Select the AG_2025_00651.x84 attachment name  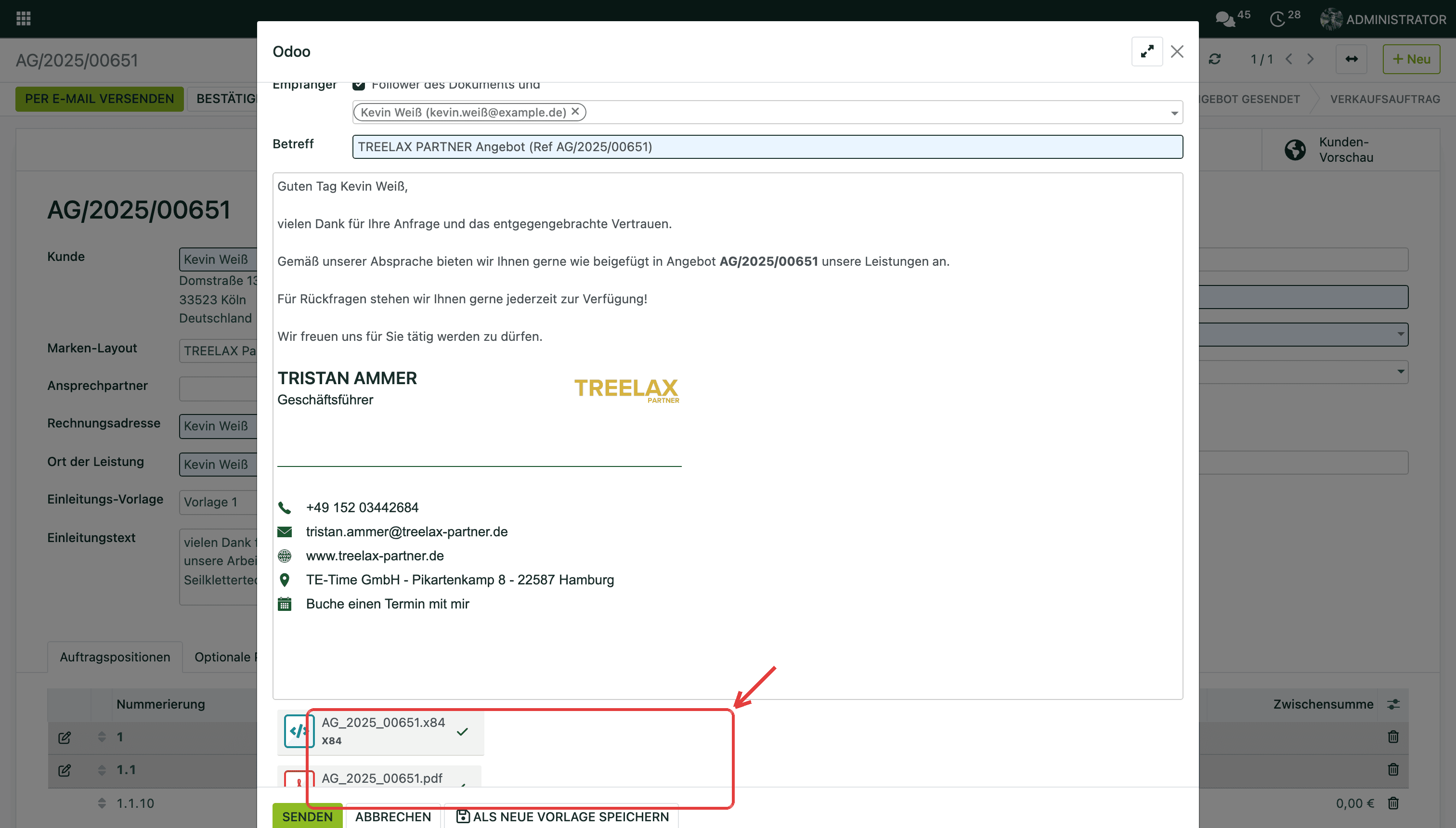[383, 722]
